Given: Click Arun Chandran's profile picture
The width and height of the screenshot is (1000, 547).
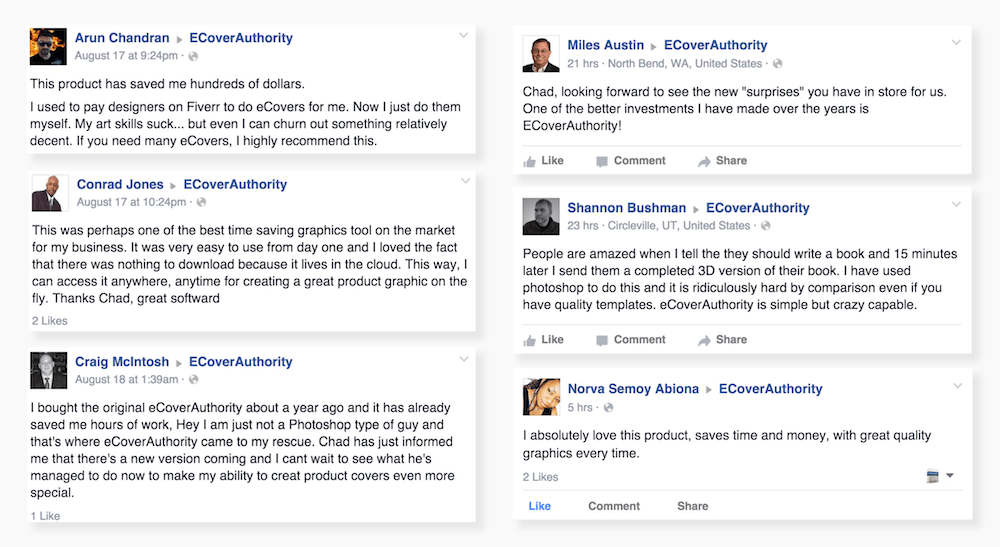Looking at the screenshot, I should tap(48, 46).
